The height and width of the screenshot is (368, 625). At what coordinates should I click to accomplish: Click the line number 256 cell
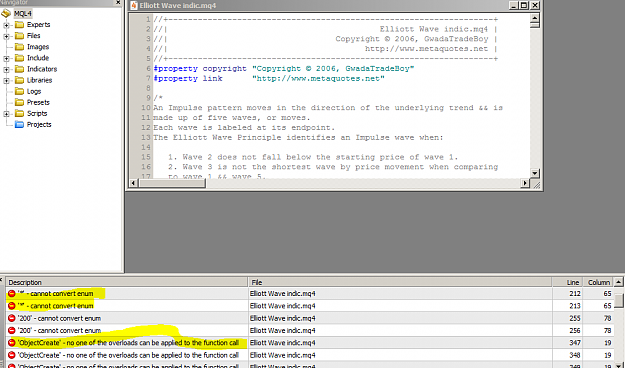coord(574,331)
